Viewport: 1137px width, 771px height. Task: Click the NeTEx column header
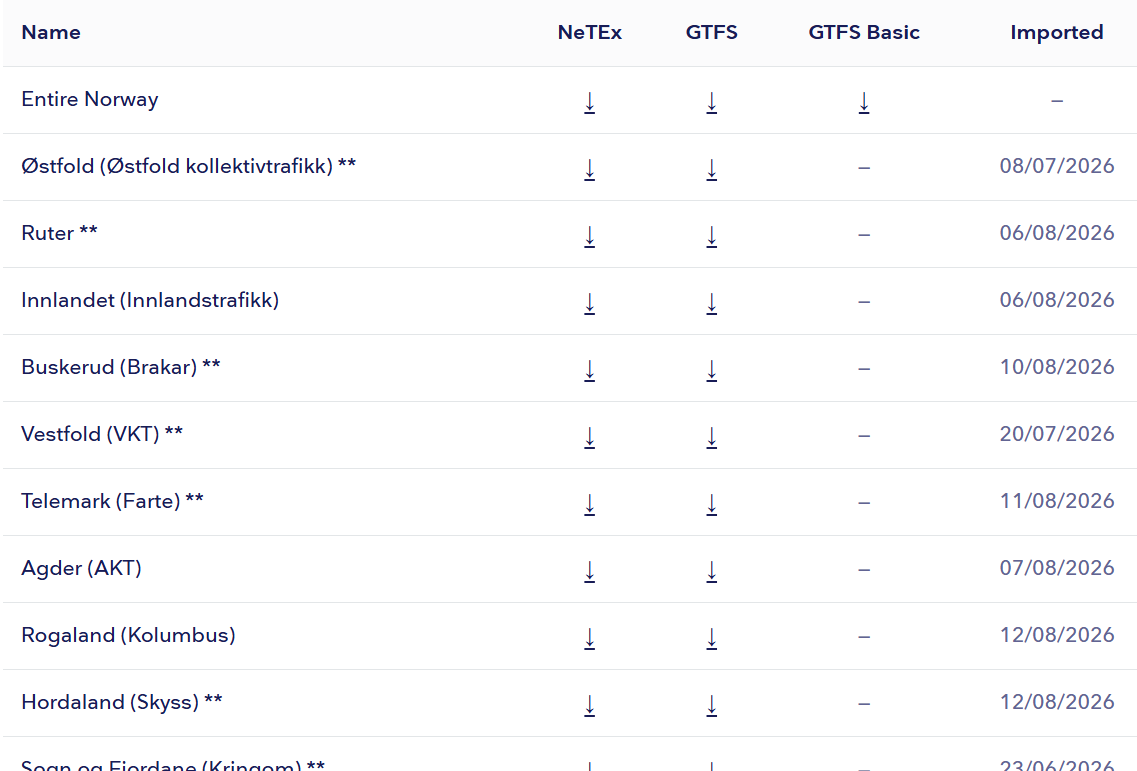coord(590,33)
